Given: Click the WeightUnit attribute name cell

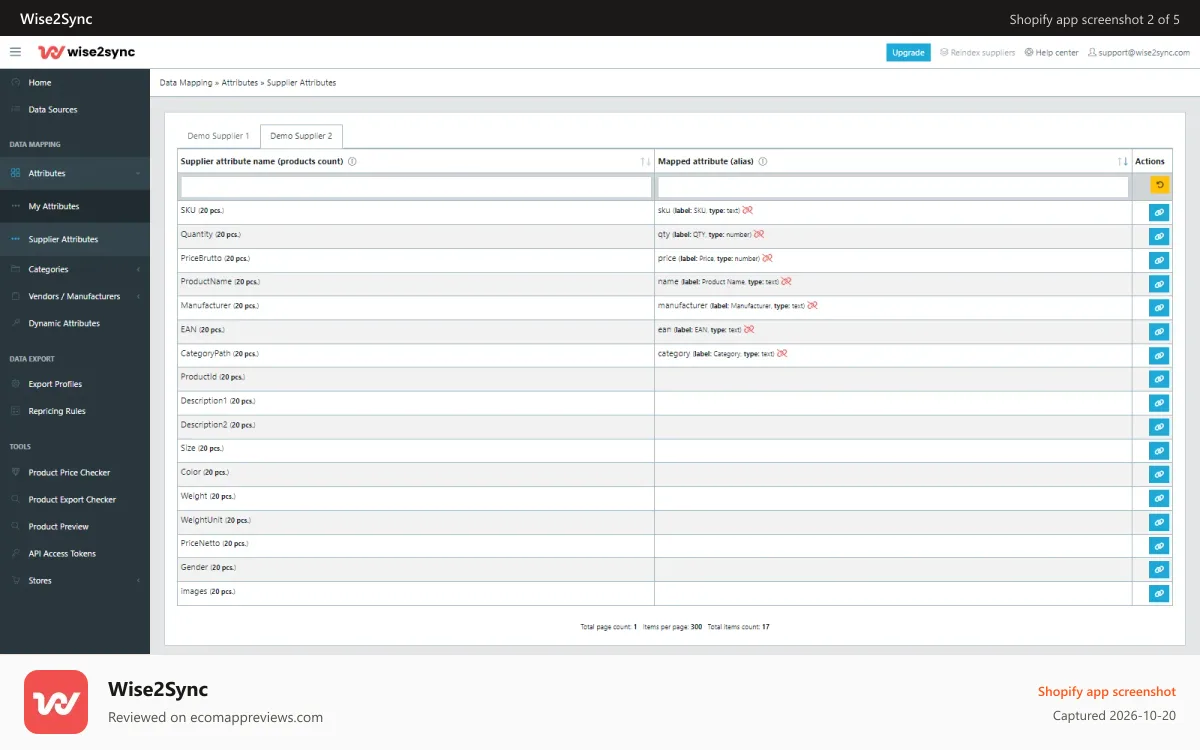Looking at the screenshot, I should click(416, 522).
